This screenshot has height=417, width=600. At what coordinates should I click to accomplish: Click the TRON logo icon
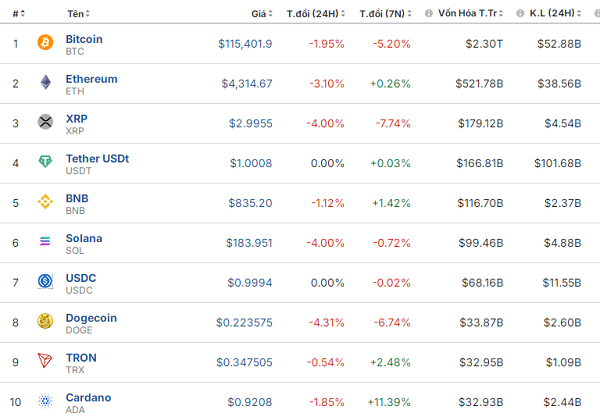pyautogui.click(x=45, y=361)
